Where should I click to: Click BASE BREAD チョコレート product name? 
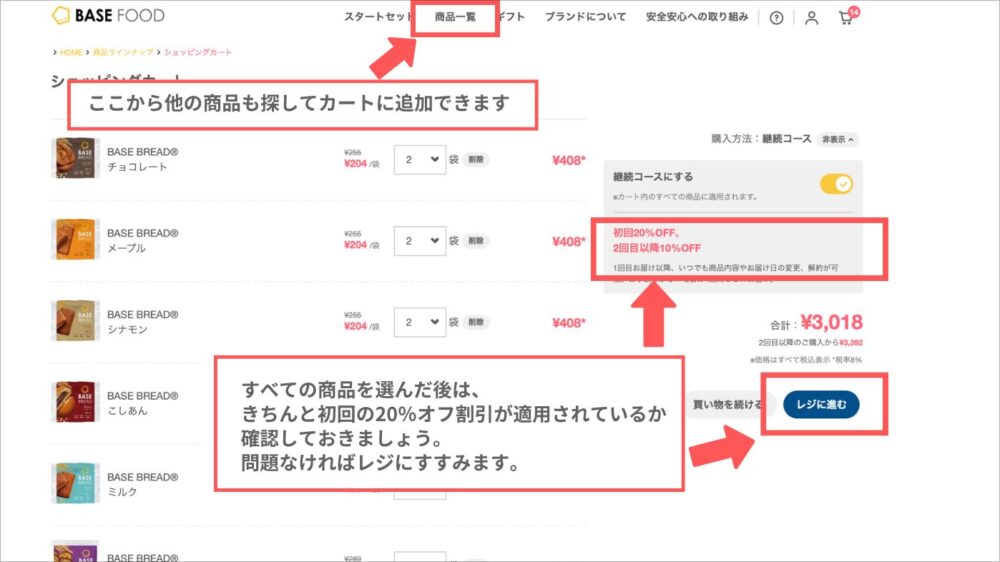point(142,159)
